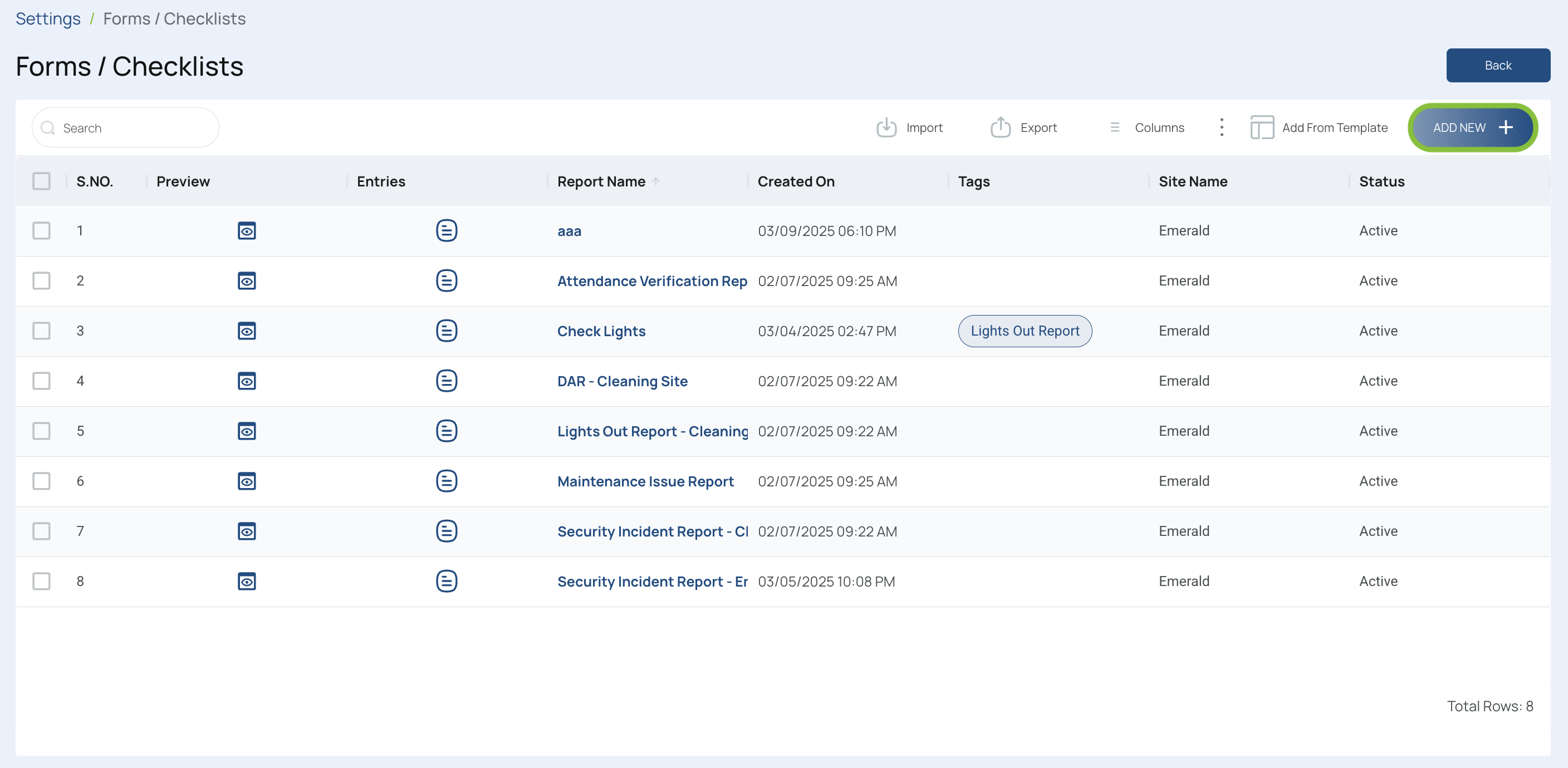Click the Lights Out Report tag

[x=1025, y=331]
